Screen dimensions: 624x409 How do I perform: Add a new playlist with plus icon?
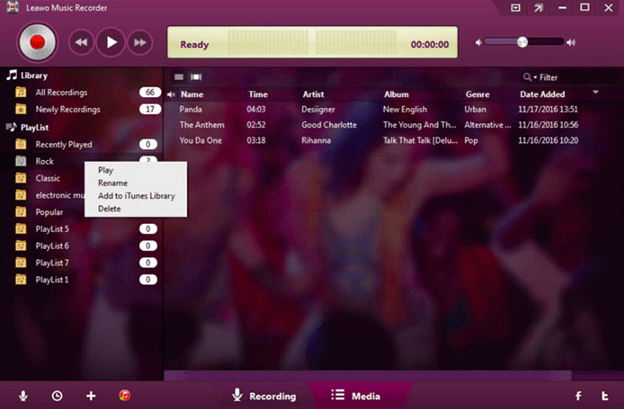click(91, 396)
